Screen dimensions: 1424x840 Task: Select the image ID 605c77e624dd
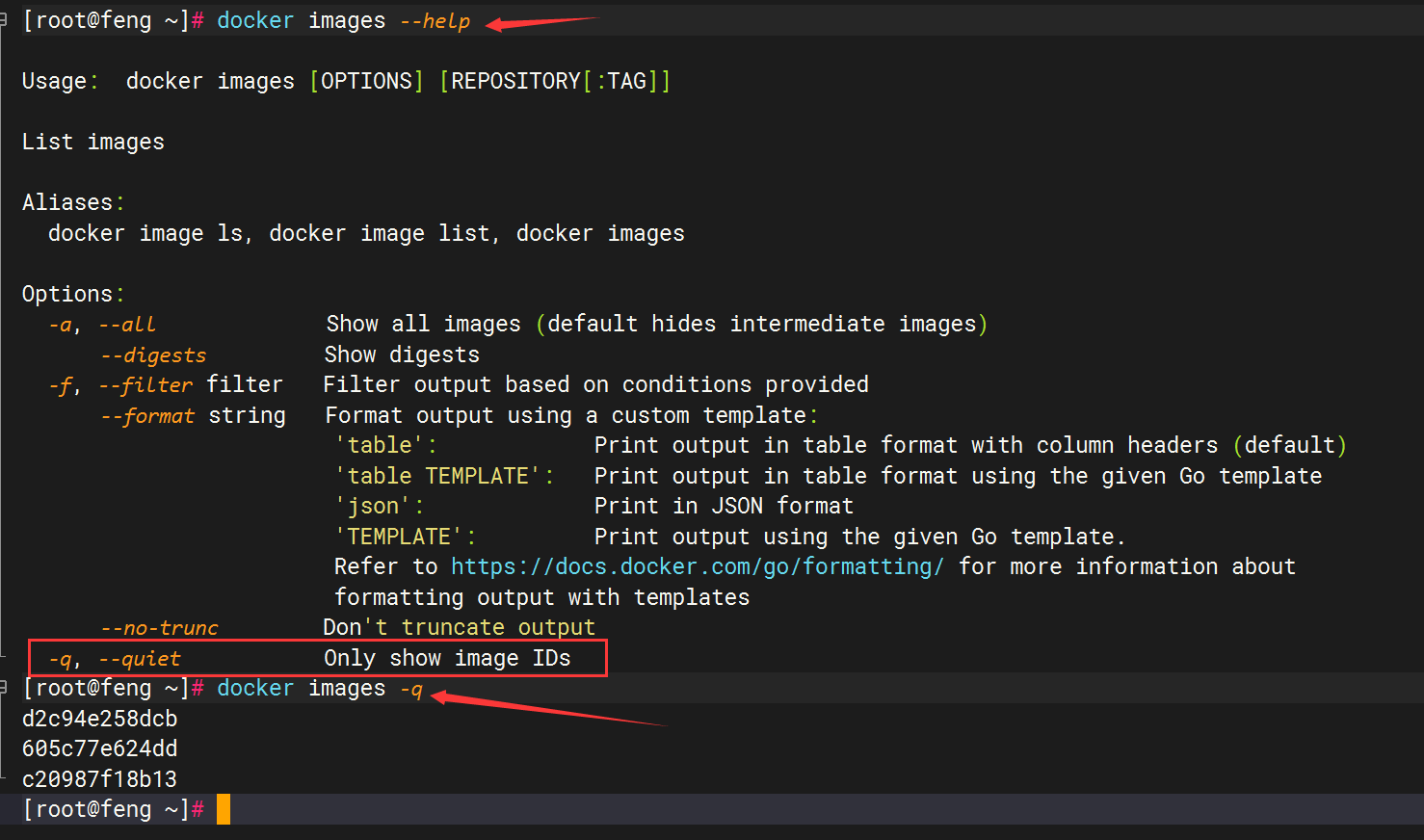click(99, 748)
